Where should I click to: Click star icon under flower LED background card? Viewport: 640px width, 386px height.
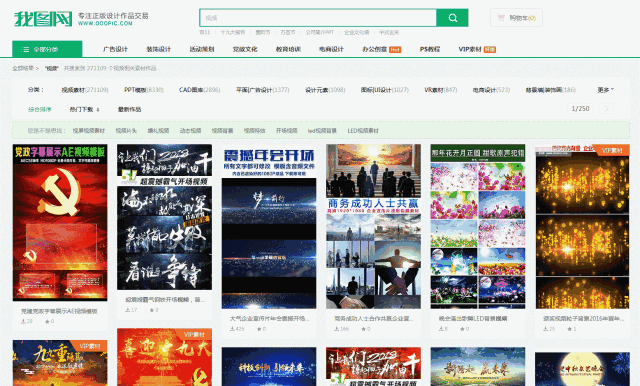click(x=462, y=328)
